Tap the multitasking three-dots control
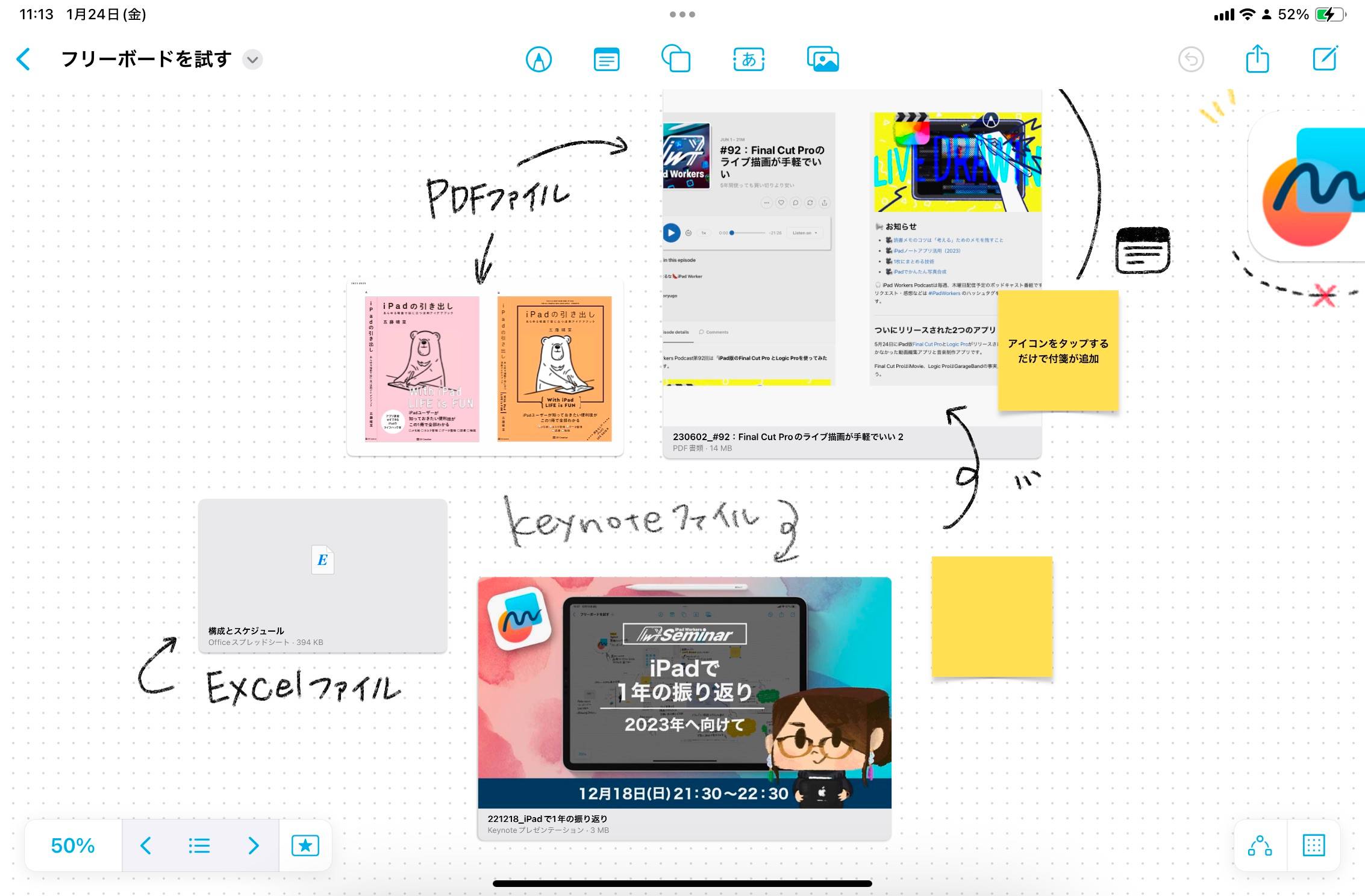 click(682, 14)
